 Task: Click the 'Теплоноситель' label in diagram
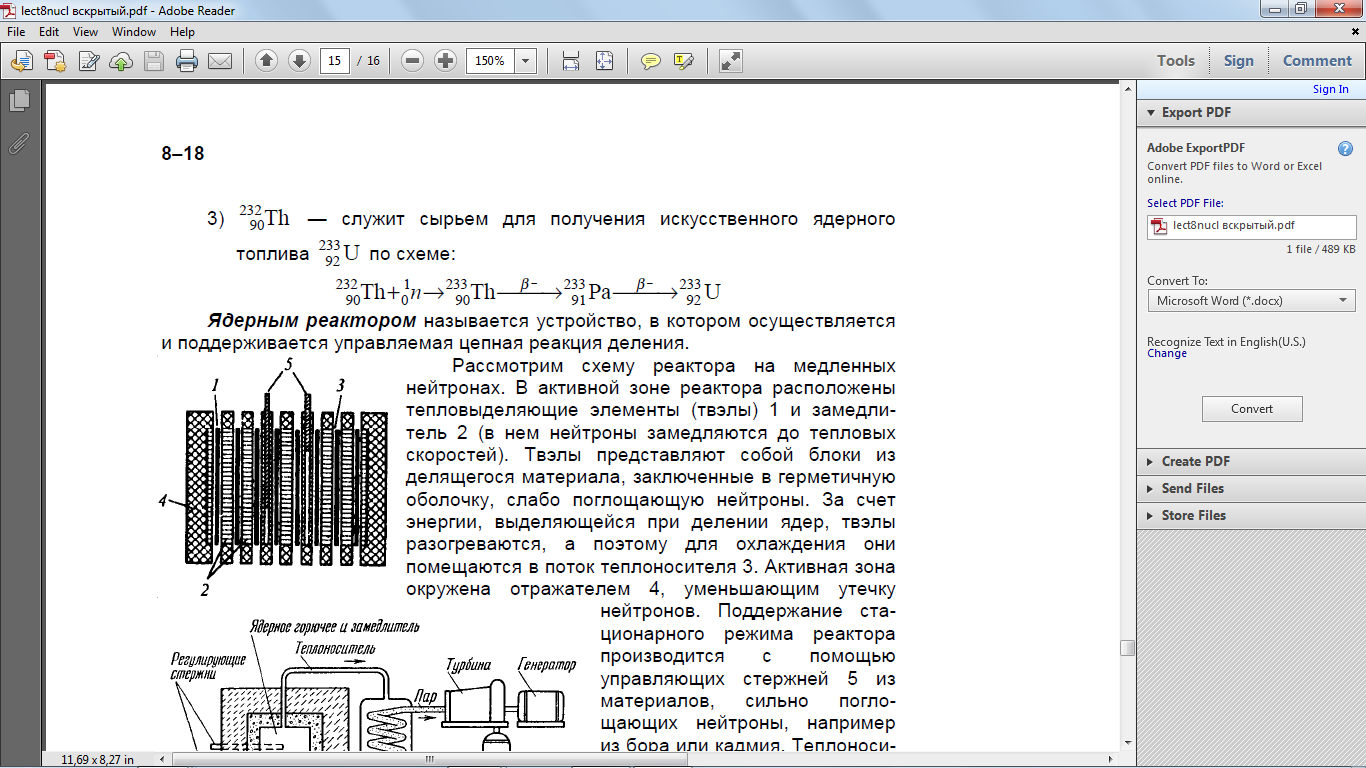pyautogui.click(x=335, y=647)
